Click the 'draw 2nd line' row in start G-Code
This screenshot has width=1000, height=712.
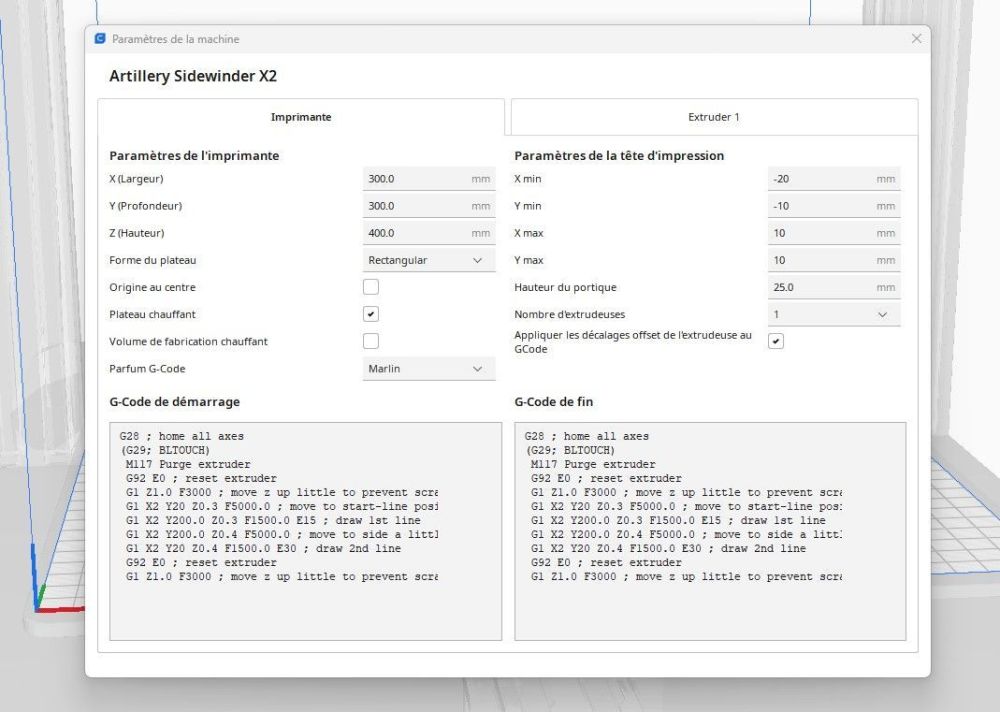[x=263, y=549]
